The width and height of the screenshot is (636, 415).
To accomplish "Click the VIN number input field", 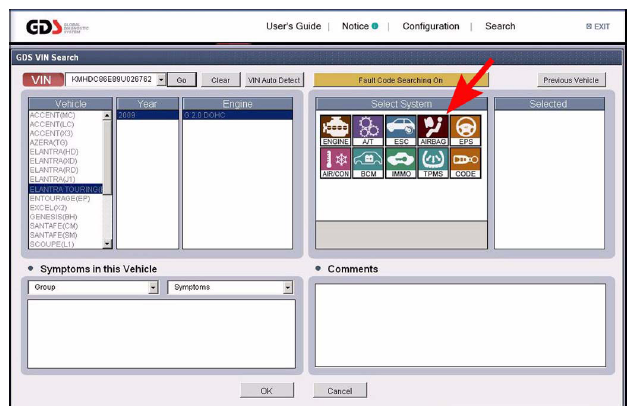I will click(111, 80).
